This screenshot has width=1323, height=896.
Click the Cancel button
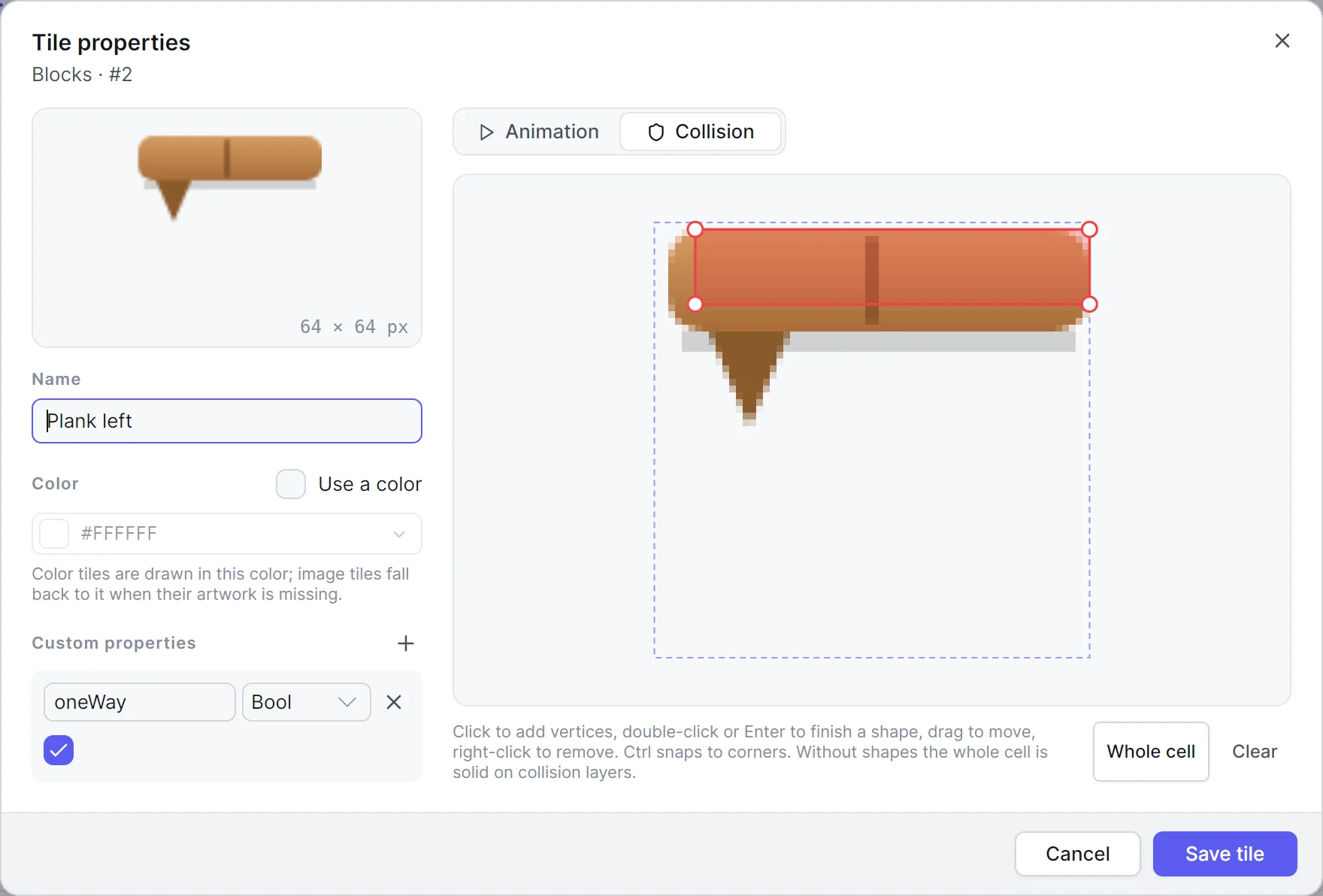pos(1078,854)
